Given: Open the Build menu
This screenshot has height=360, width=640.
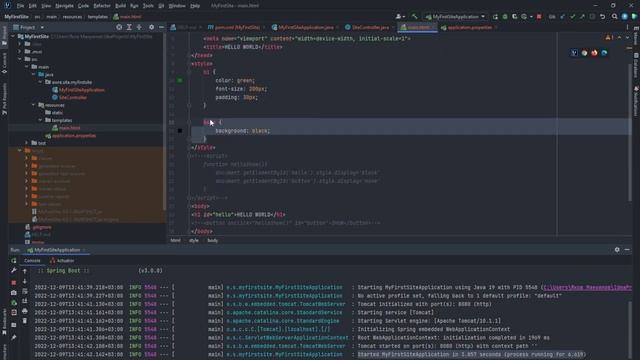Looking at the screenshot, I should click(120, 6).
